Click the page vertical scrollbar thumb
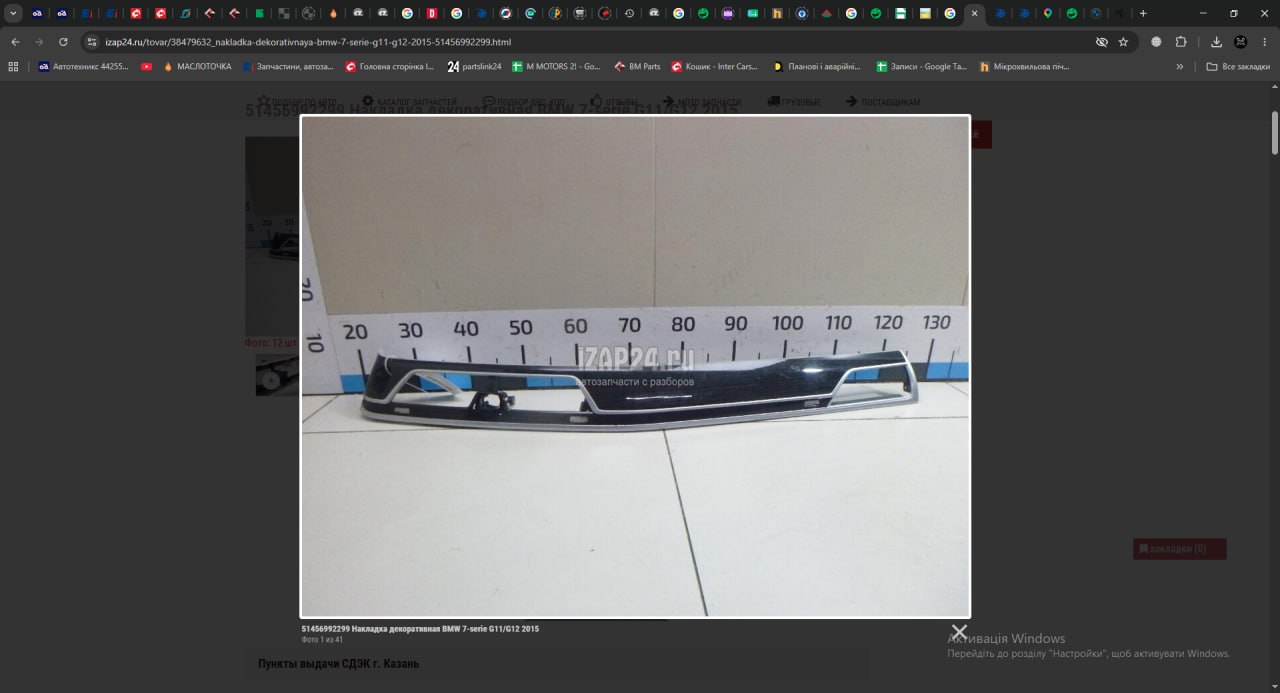 [x=1274, y=132]
